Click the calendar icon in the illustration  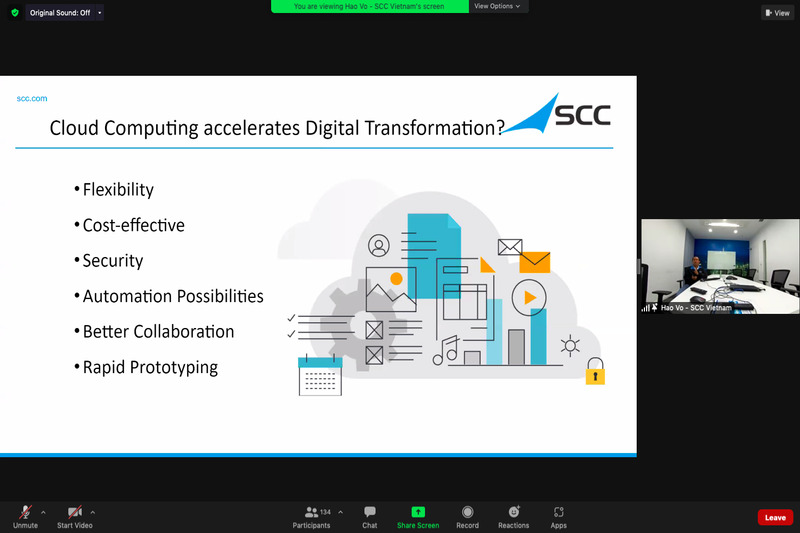(320, 375)
